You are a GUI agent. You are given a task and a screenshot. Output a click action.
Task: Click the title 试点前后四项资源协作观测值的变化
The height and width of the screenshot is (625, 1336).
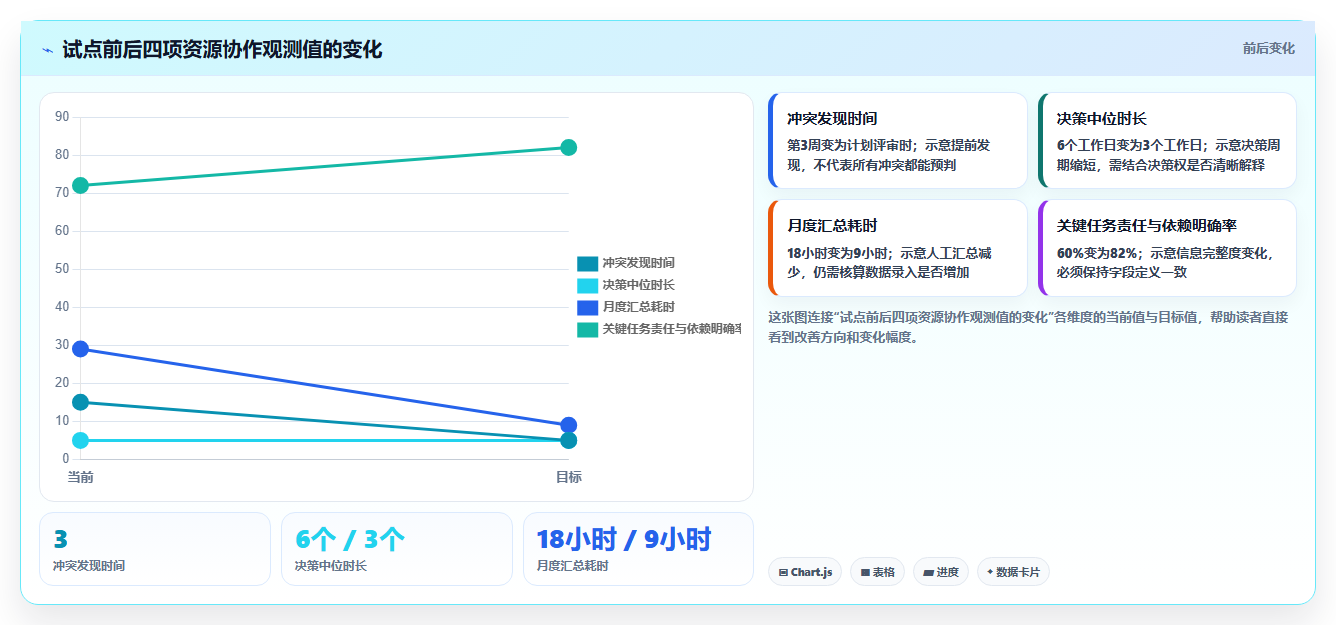pyautogui.click(x=222, y=50)
